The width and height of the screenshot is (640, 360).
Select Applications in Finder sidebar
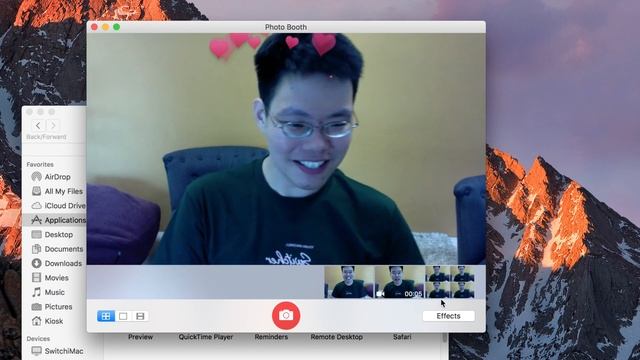[54, 220]
